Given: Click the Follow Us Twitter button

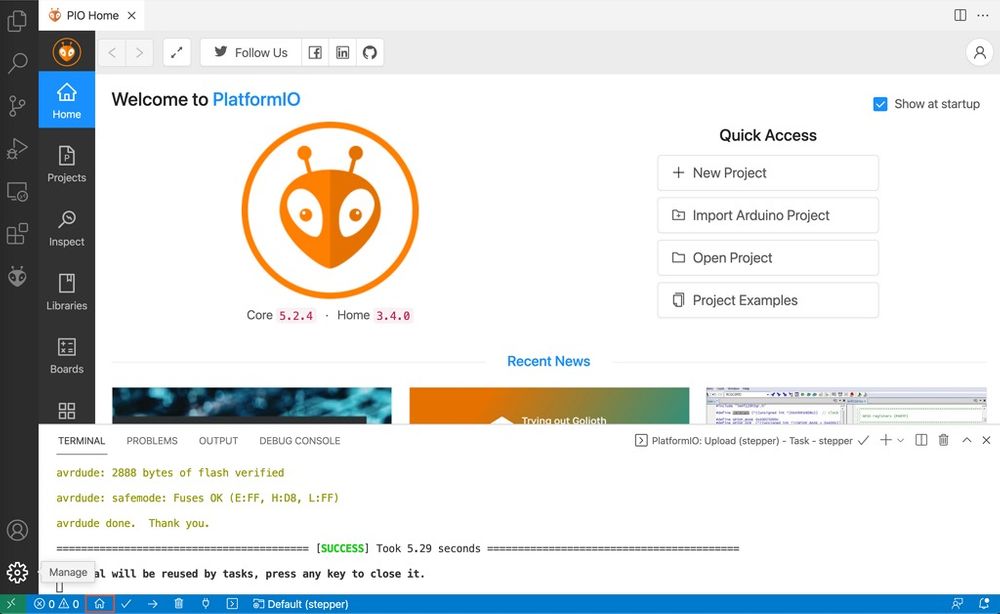Looking at the screenshot, I should tap(249, 52).
